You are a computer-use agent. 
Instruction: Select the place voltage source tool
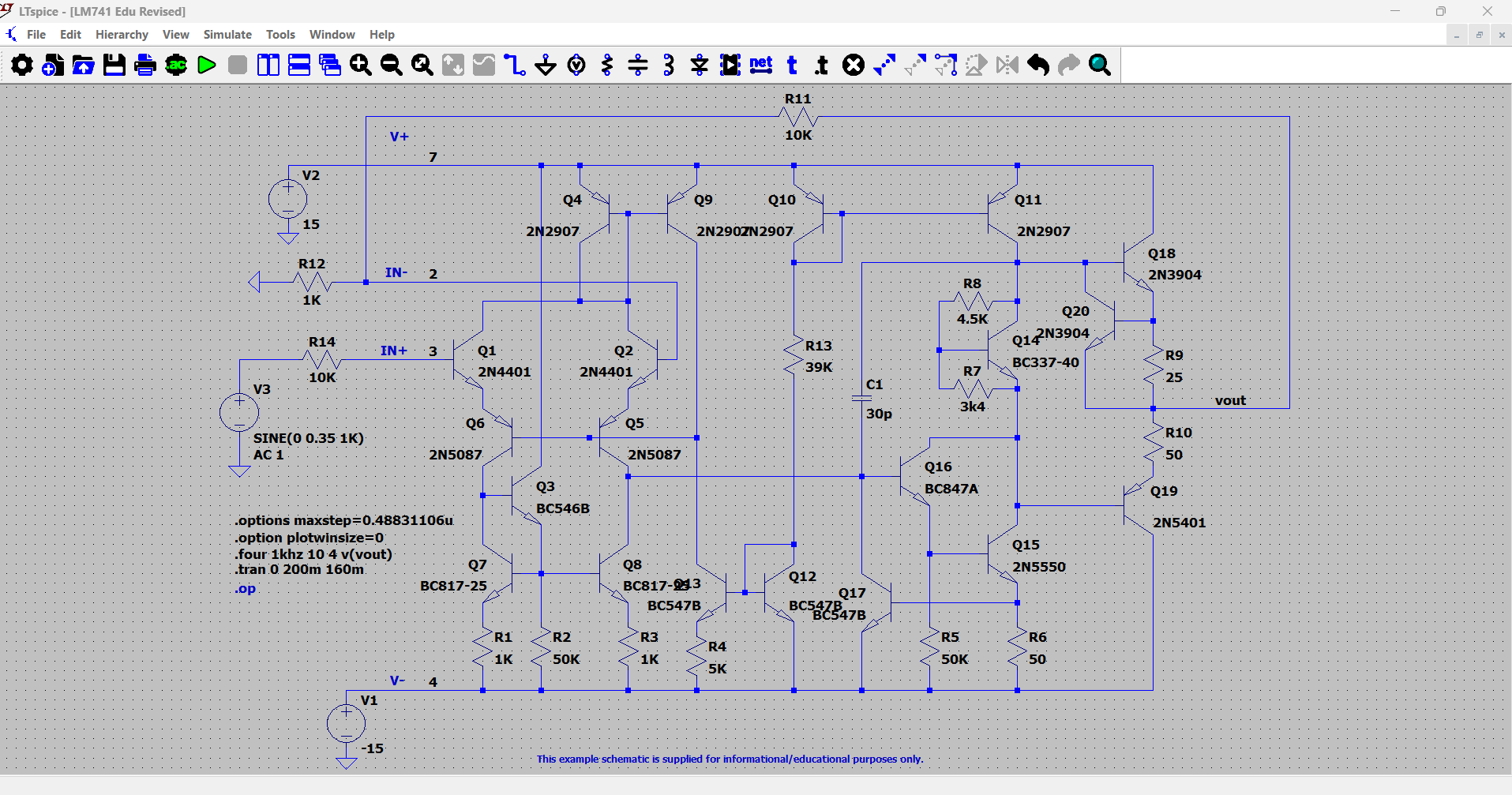[576, 65]
